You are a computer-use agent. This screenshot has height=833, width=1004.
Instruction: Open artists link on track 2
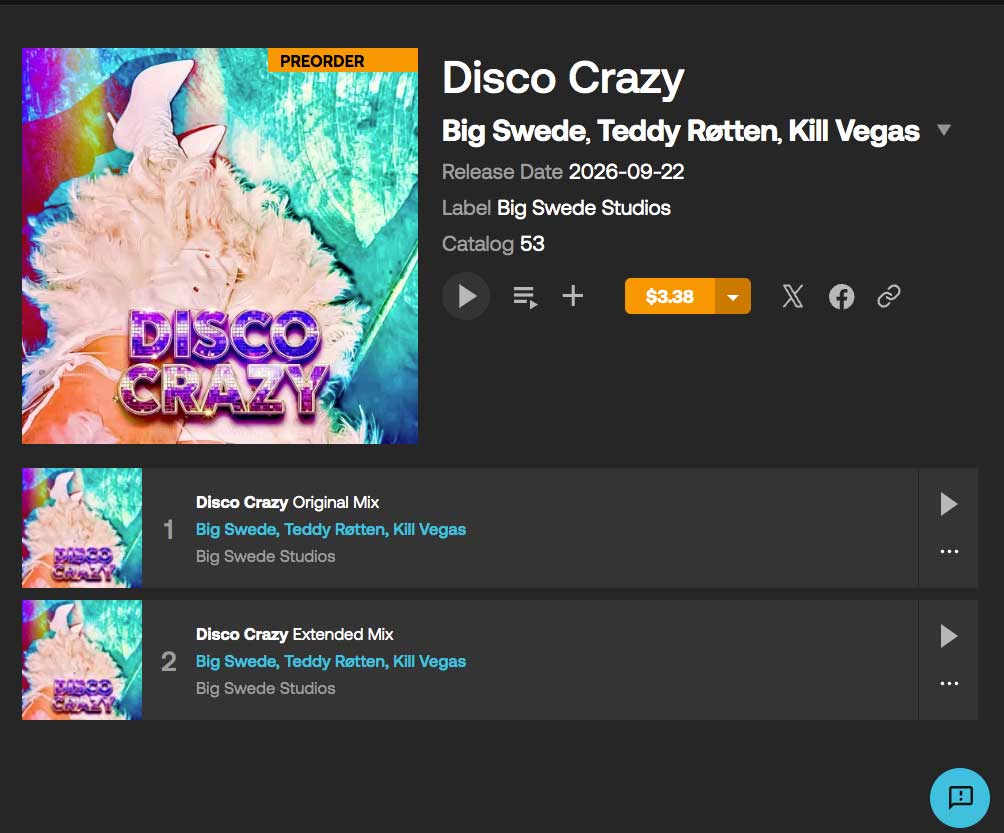(331, 661)
